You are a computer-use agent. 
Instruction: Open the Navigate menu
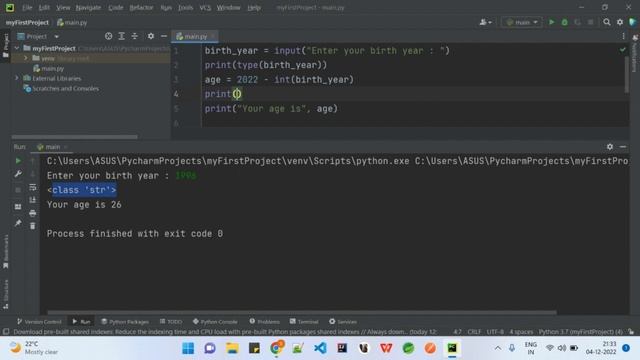(x=88, y=7)
